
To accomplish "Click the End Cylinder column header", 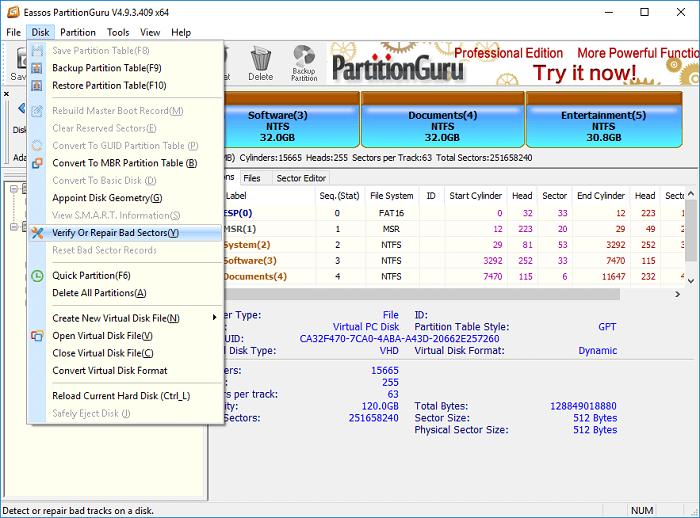I will point(601,196).
